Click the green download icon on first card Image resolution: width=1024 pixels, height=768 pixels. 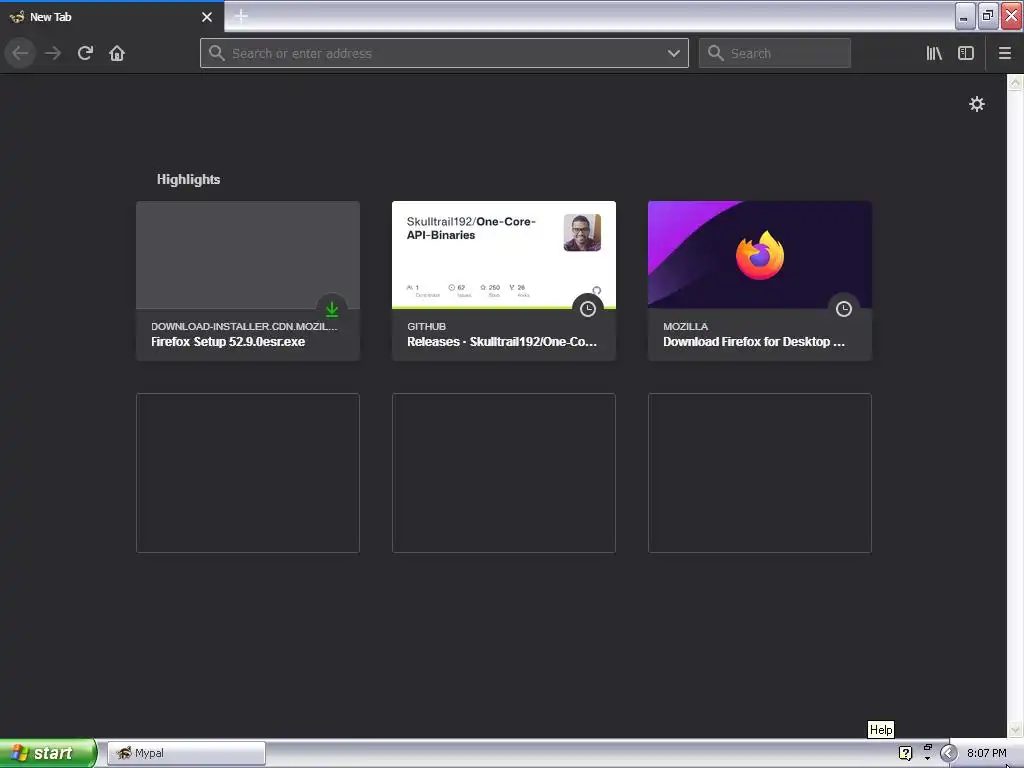(x=332, y=309)
